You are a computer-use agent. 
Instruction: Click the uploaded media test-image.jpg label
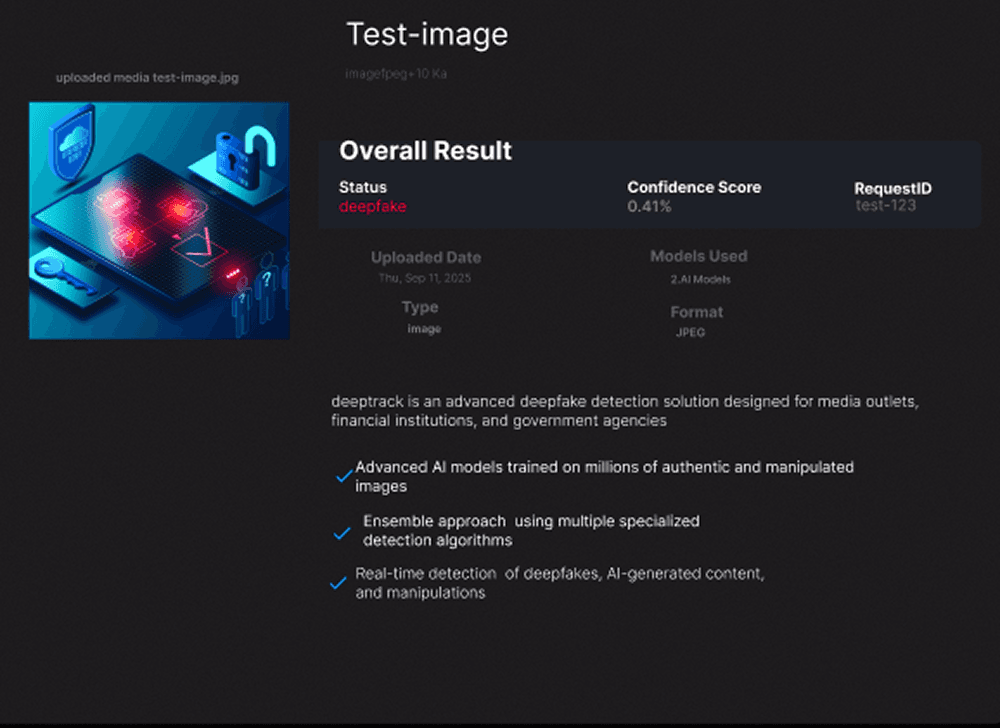(147, 77)
